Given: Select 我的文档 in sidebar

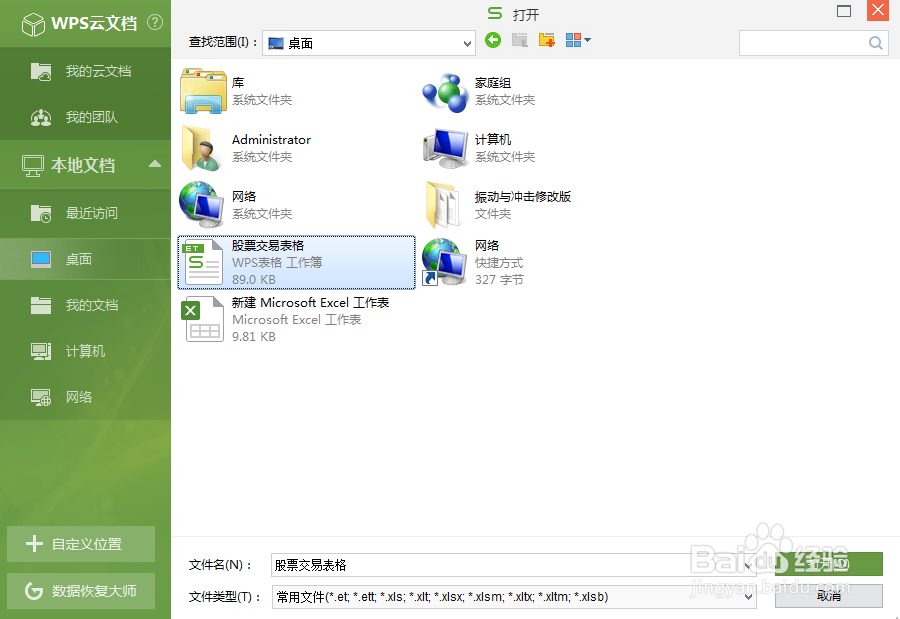Looking at the screenshot, I should [x=86, y=305].
